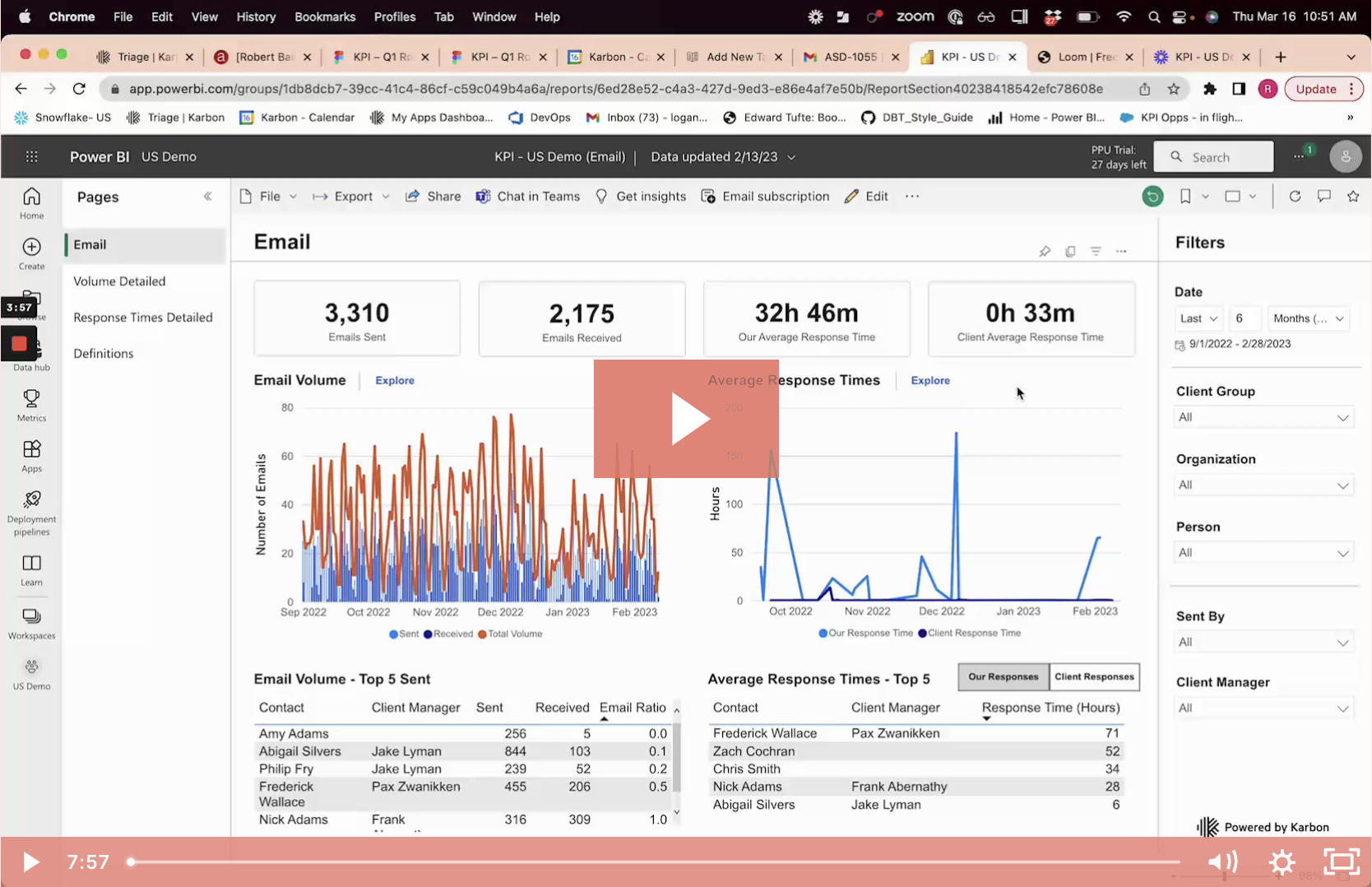The width and height of the screenshot is (1372, 887).
Task: Open the visual's filter icon
Action: tap(1096, 252)
